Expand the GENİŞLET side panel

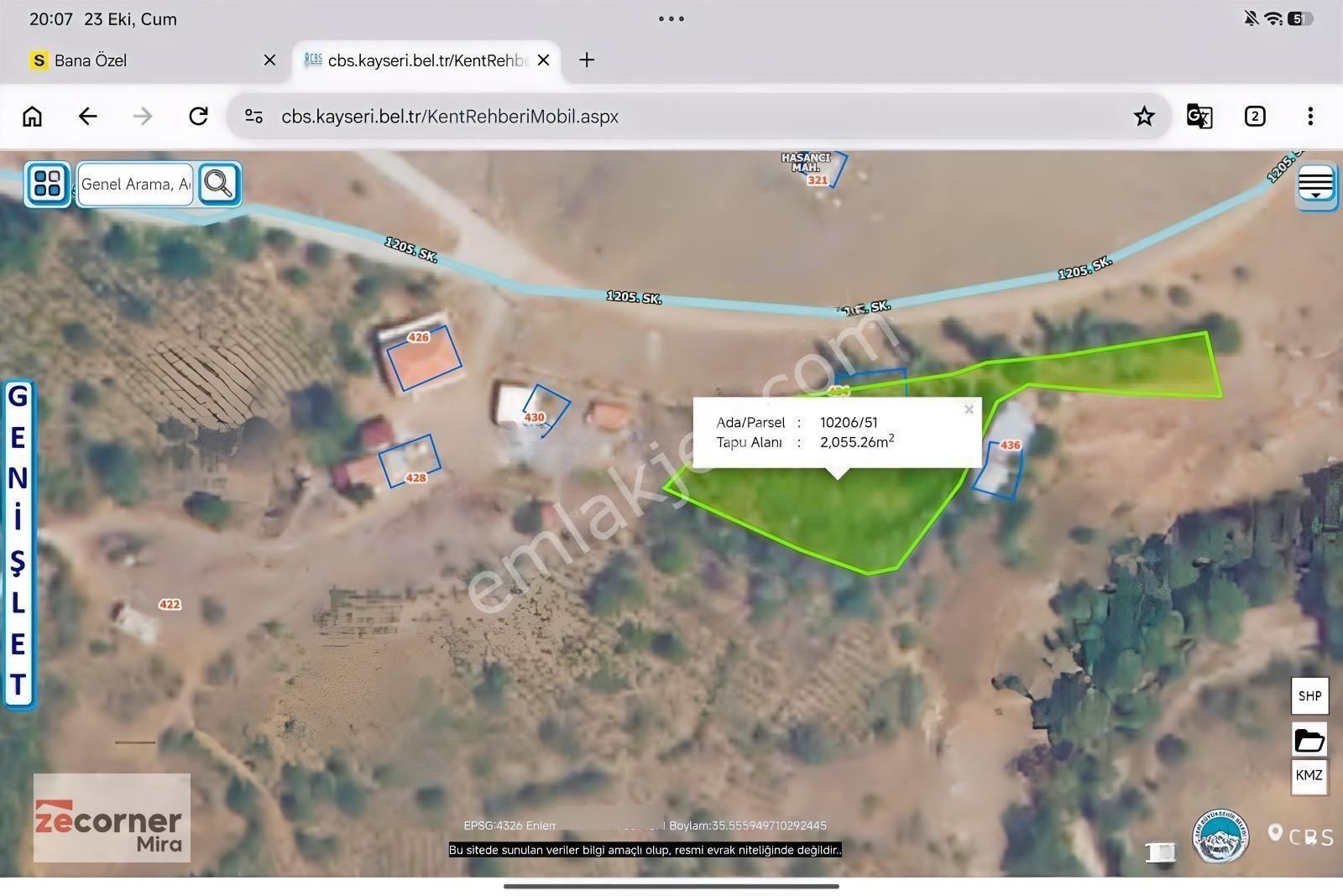click(x=18, y=543)
